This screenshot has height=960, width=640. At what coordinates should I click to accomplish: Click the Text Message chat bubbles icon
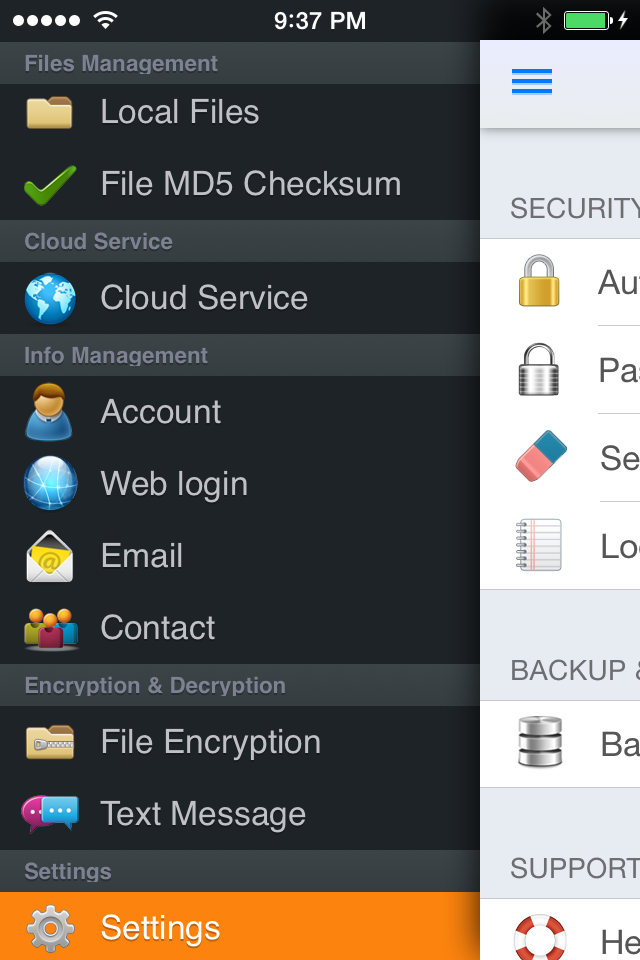pos(49,814)
